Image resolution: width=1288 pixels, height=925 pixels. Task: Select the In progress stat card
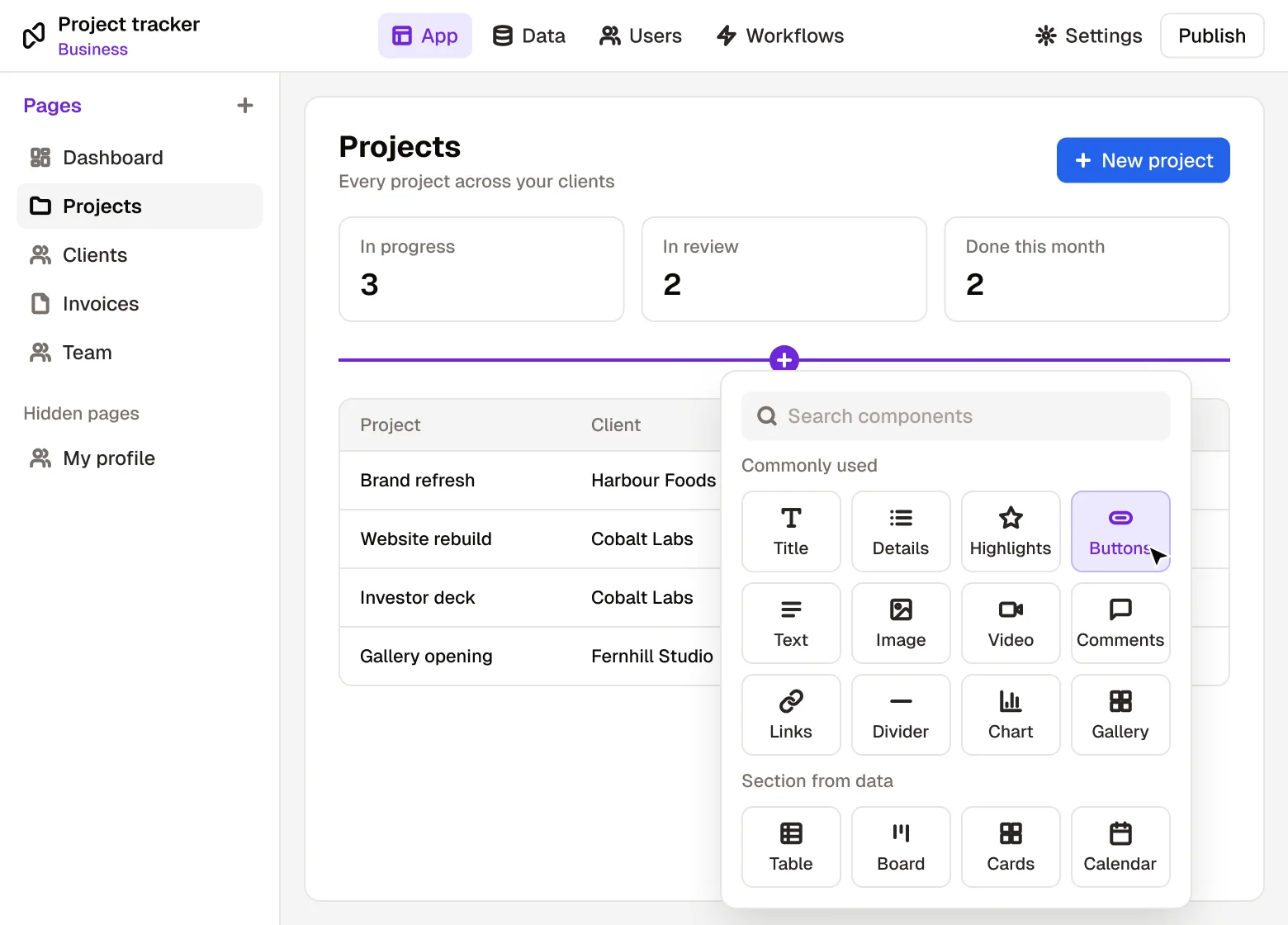pos(481,269)
